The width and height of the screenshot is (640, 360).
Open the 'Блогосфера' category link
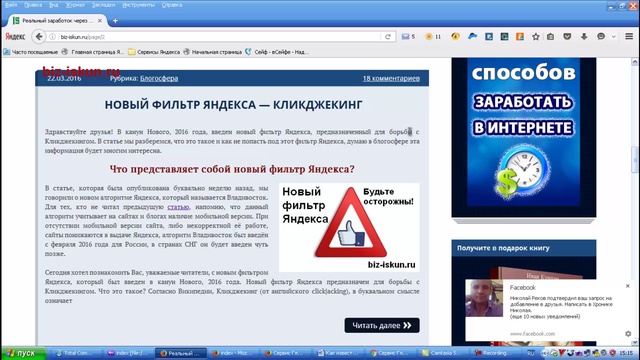(159, 78)
